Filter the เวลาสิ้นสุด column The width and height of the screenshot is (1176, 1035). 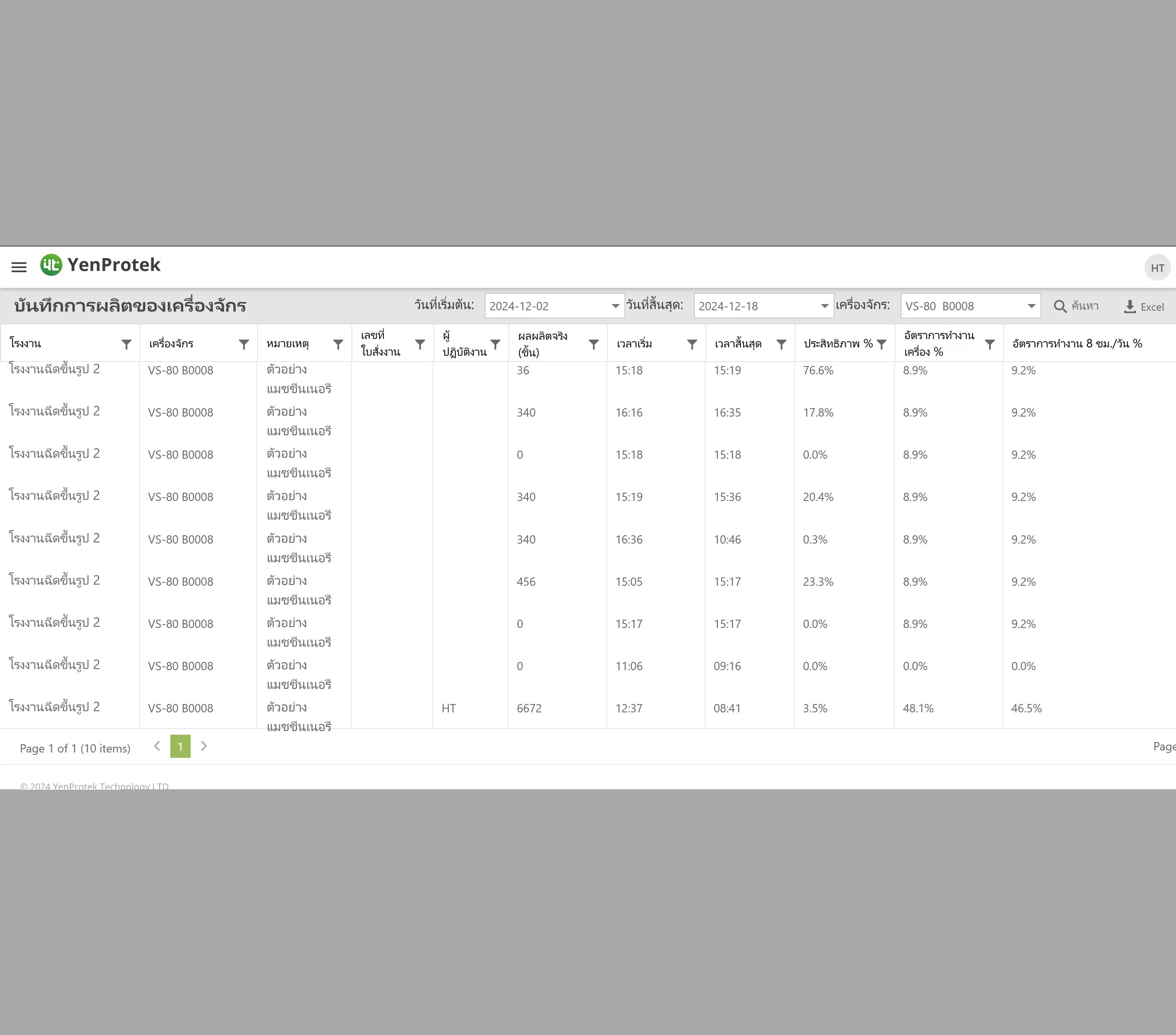coord(782,344)
